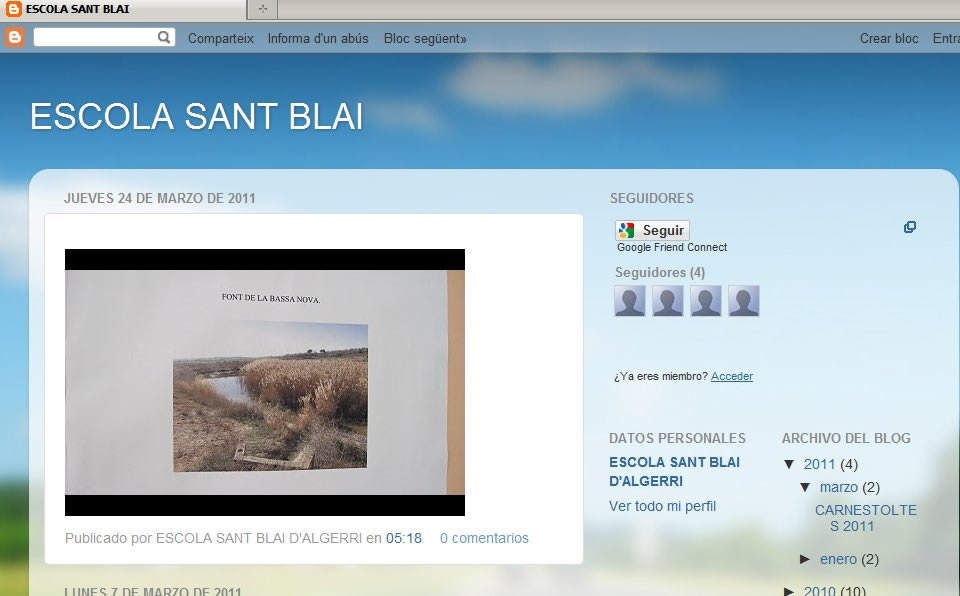Click the Blogger logo in the navbar
This screenshot has height=596, width=960.
coord(15,38)
